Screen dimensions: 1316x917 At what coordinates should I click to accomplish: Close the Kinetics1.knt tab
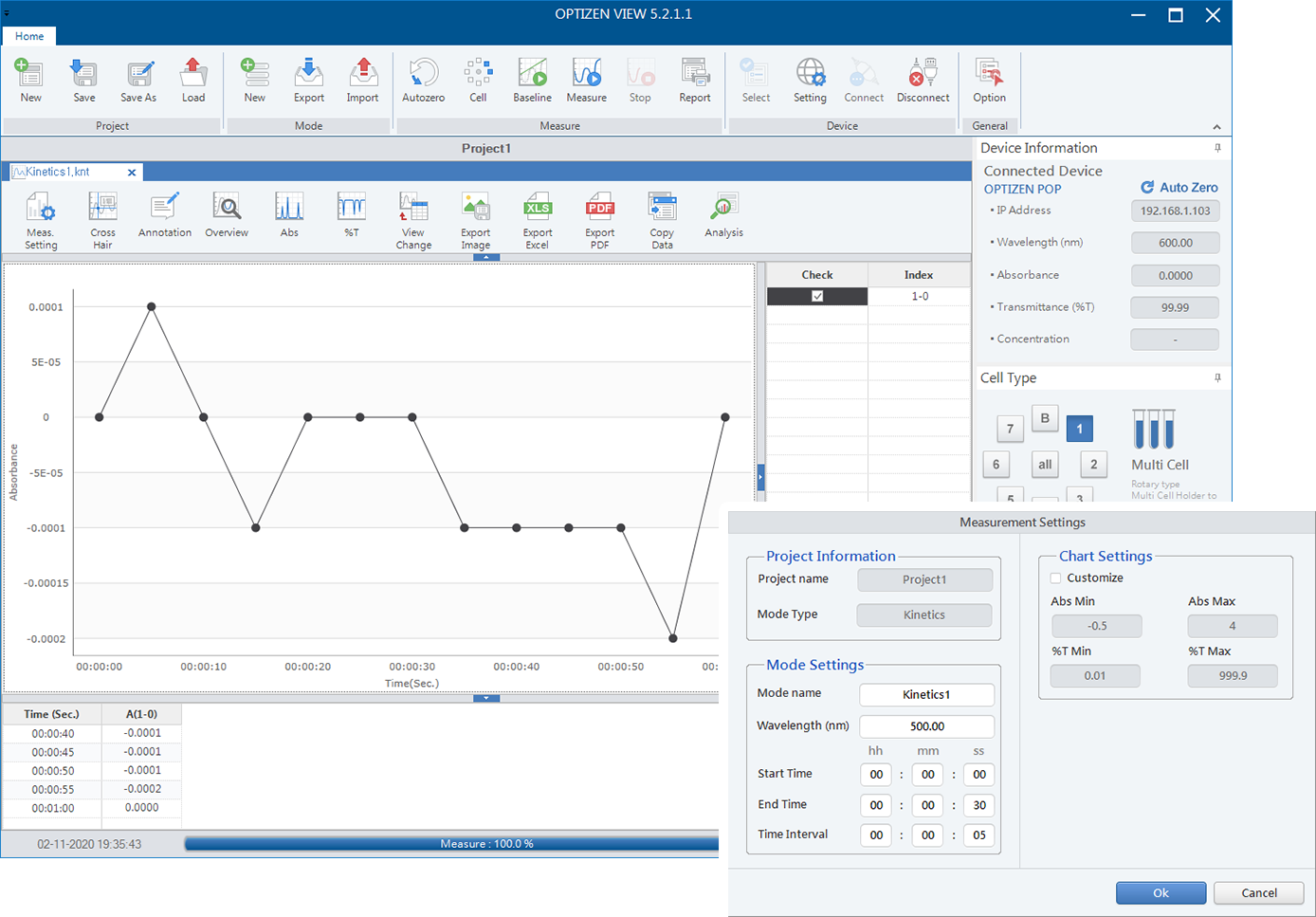click(x=132, y=173)
